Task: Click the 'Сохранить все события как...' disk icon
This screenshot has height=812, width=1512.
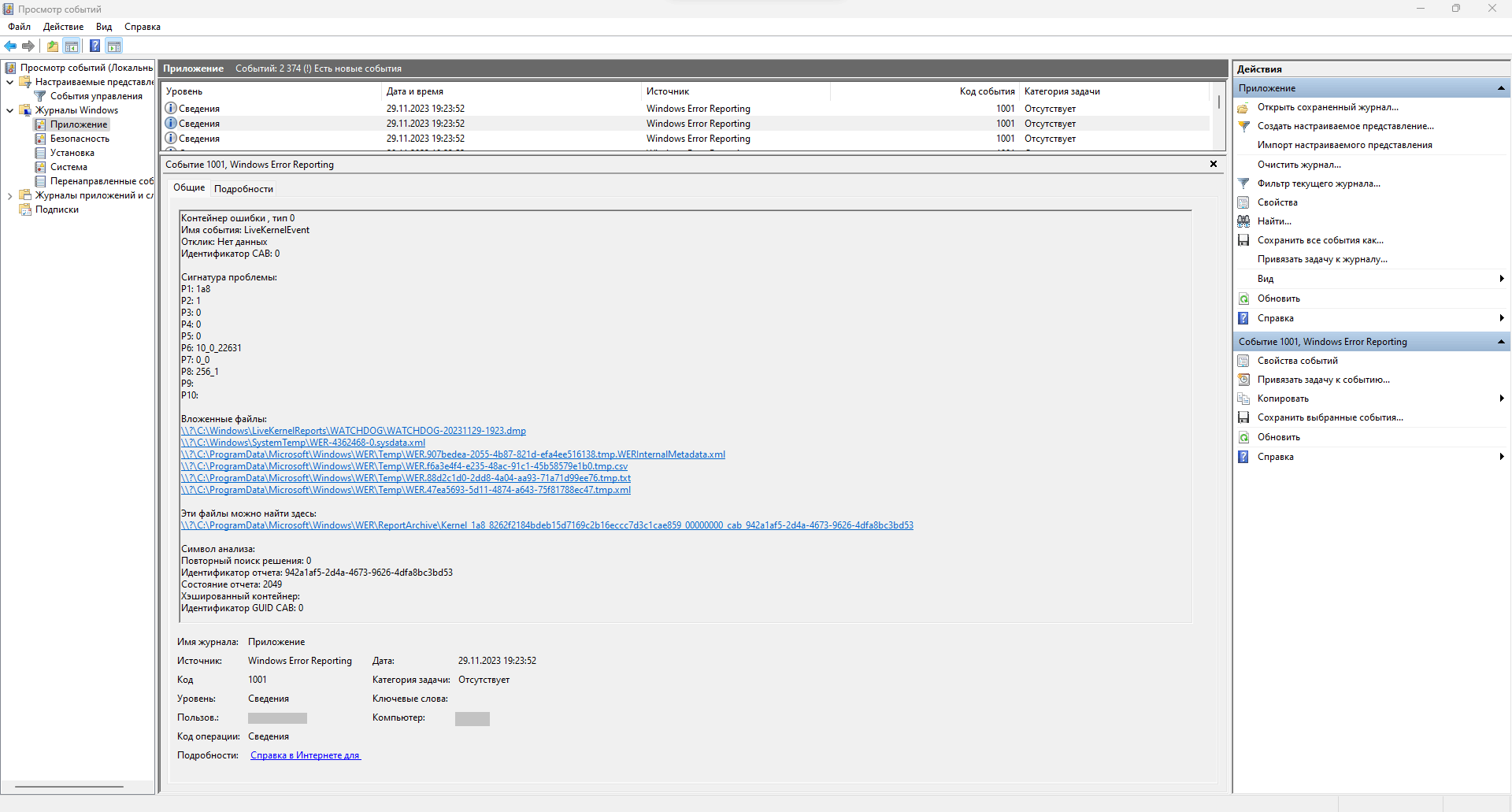Action: (x=1243, y=240)
